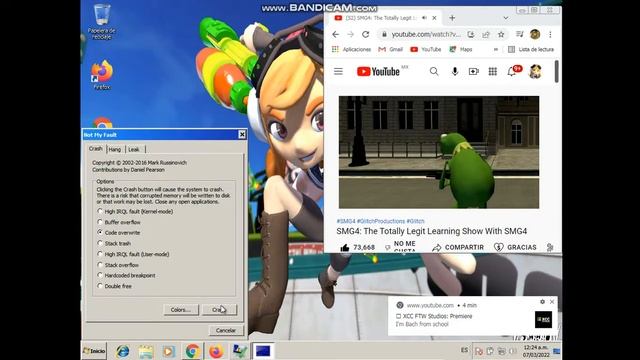The height and width of the screenshot is (360, 640).
Task: Open Chrome tab search dropdown arrow
Action: point(506,18)
